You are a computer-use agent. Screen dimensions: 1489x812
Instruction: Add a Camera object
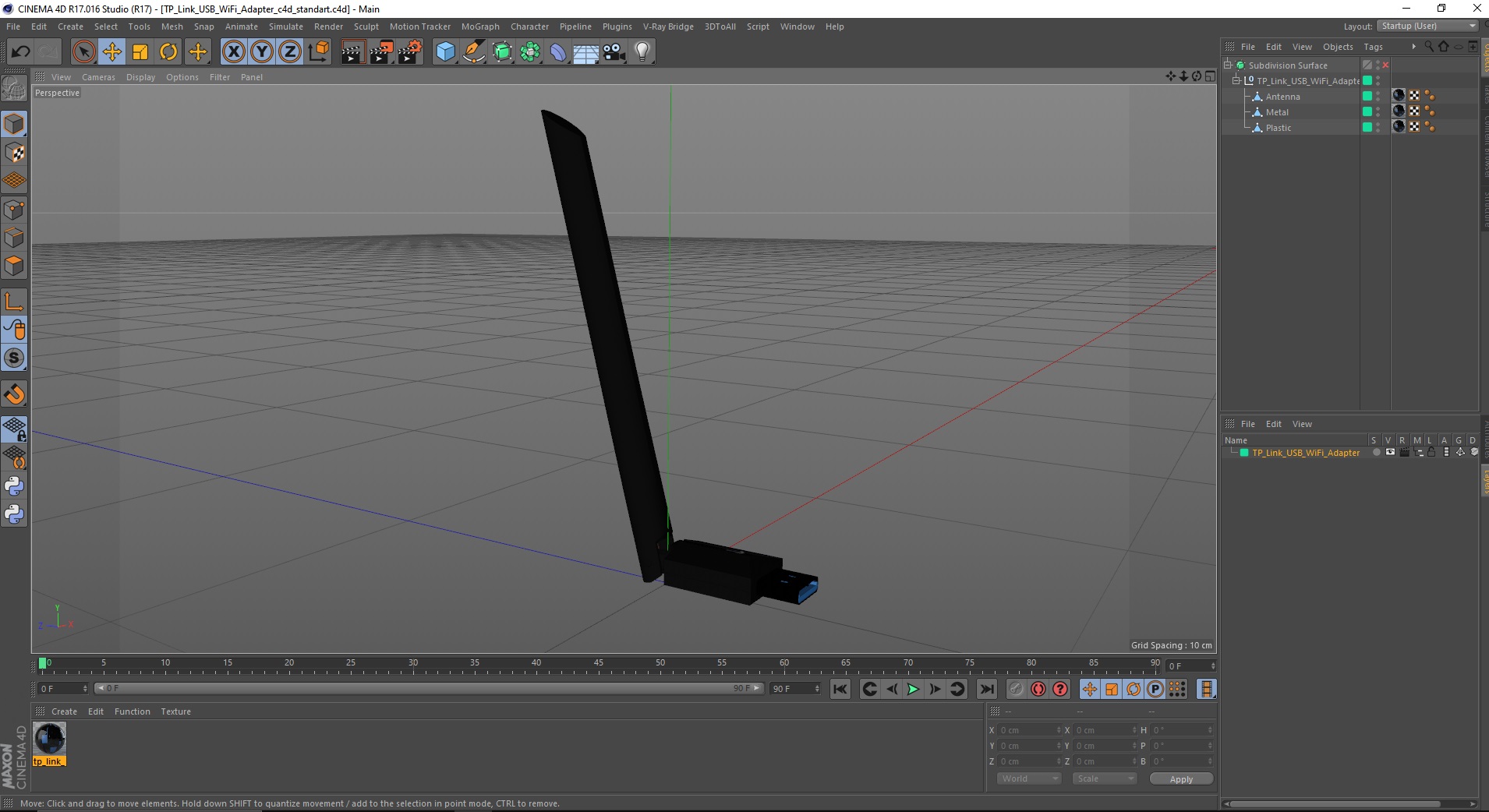click(614, 52)
